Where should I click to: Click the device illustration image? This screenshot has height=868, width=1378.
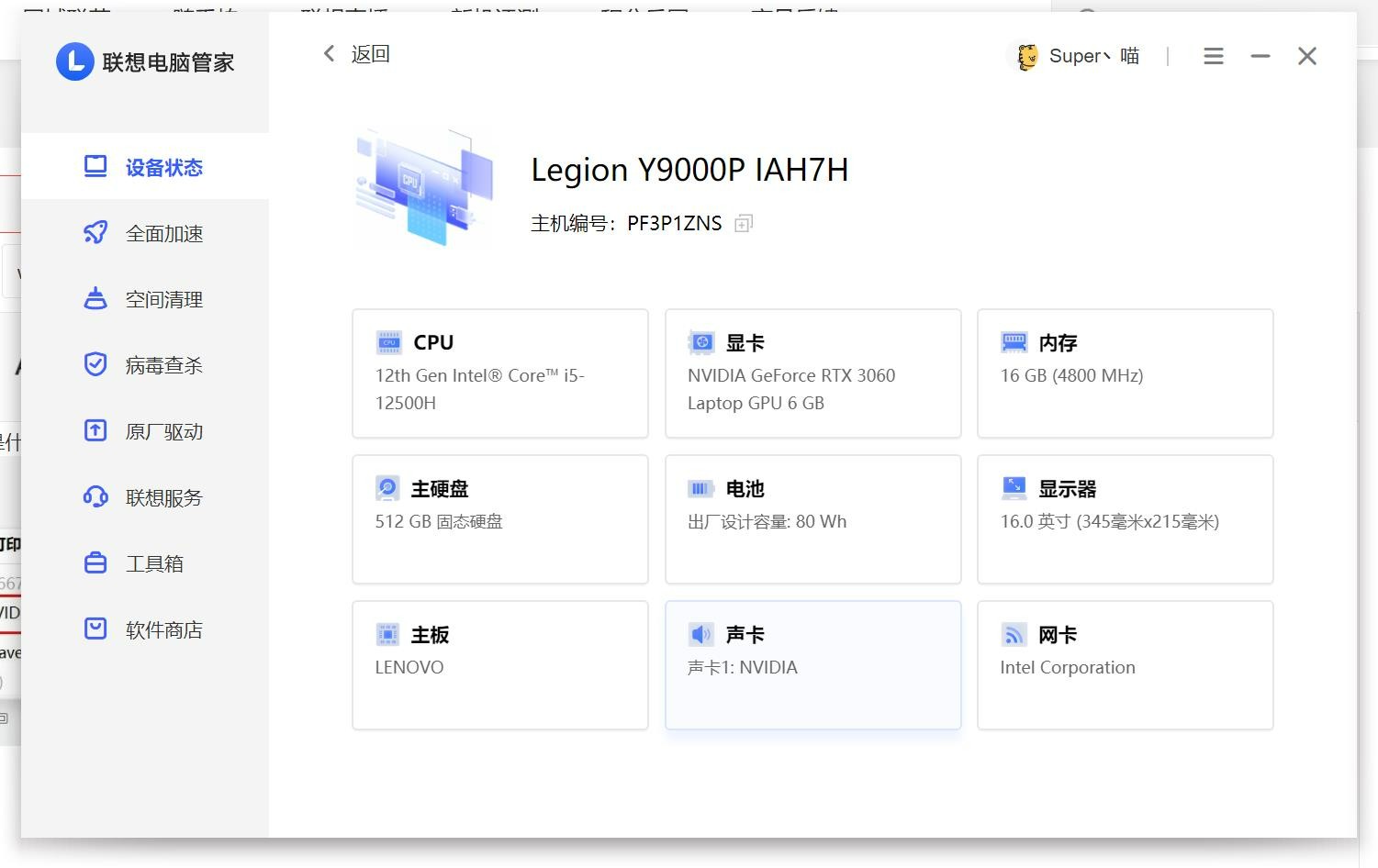pyautogui.click(x=424, y=187)
